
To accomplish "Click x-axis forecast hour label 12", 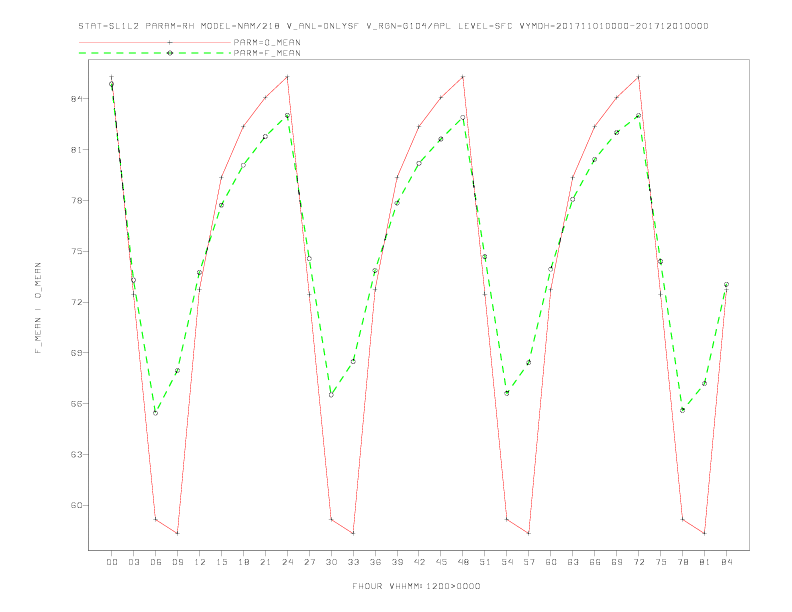I will pos(200,562).
